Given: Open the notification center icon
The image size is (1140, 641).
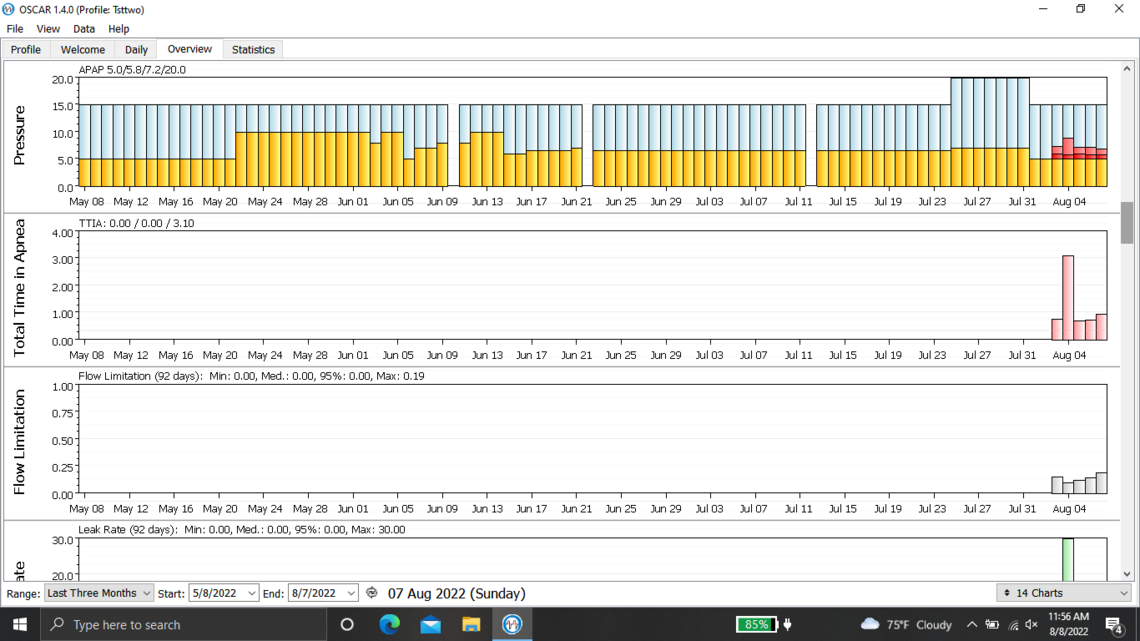Looking at the screenshot, I should pyautogui.click(x=1115, y=625).
